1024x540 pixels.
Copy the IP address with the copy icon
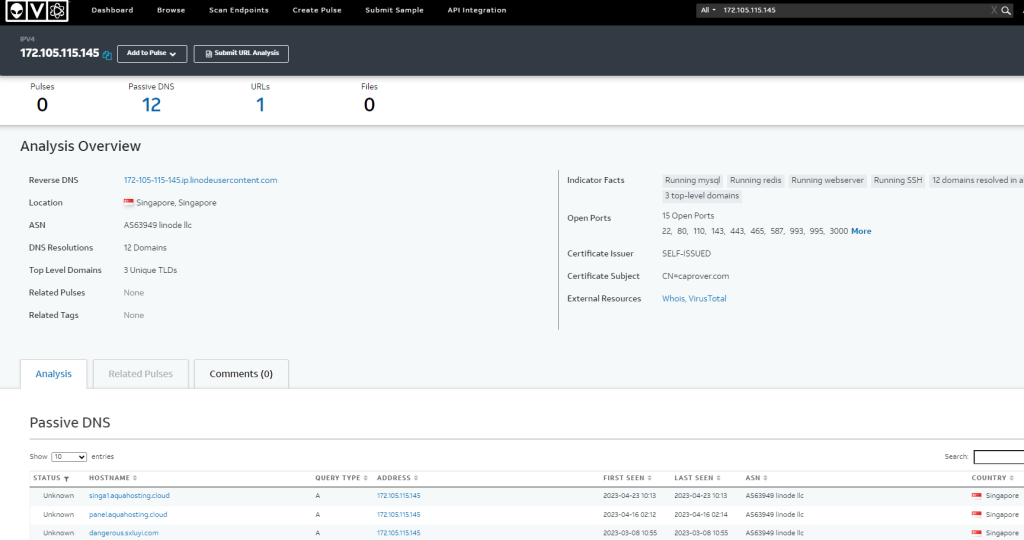108,54
